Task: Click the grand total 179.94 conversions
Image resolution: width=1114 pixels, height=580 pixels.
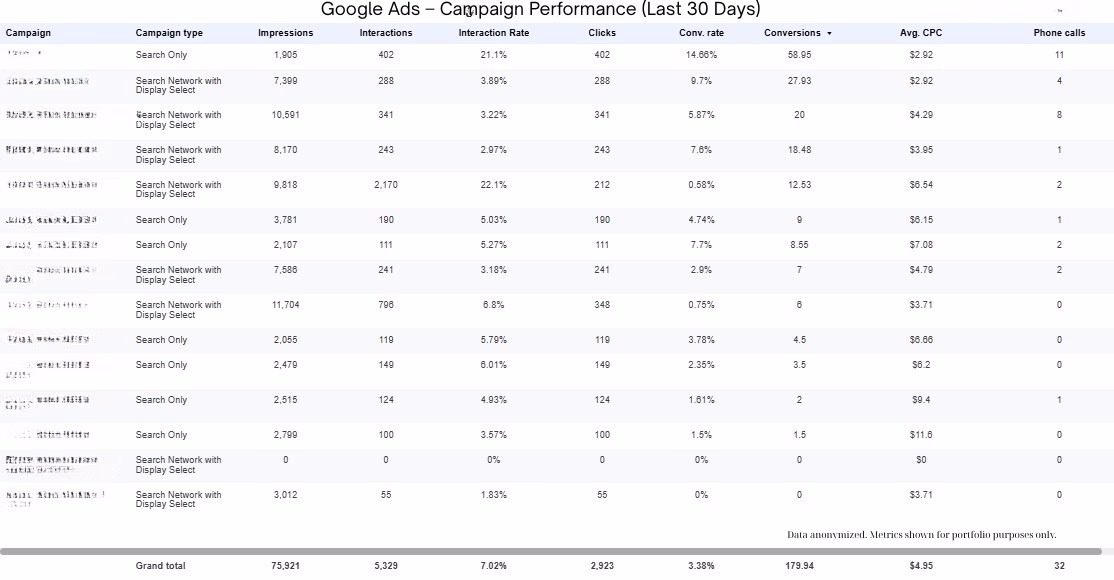Action: coord(799,566)
